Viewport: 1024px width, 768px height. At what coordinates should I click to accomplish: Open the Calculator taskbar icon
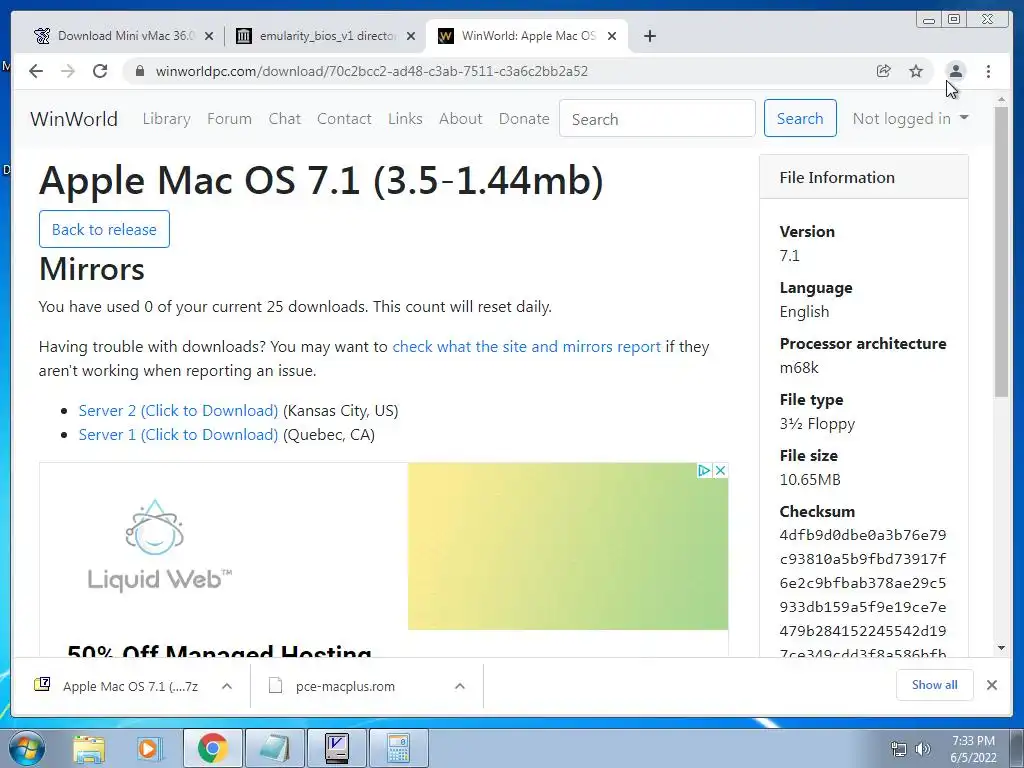coord(398,748)
